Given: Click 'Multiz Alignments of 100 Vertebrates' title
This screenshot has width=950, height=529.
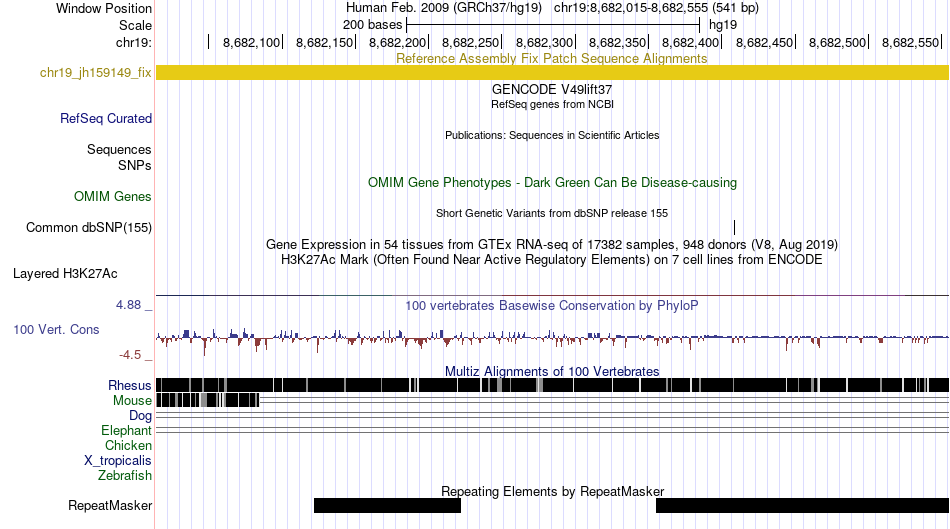Looking at the screenshot, I should click(552, 371).
